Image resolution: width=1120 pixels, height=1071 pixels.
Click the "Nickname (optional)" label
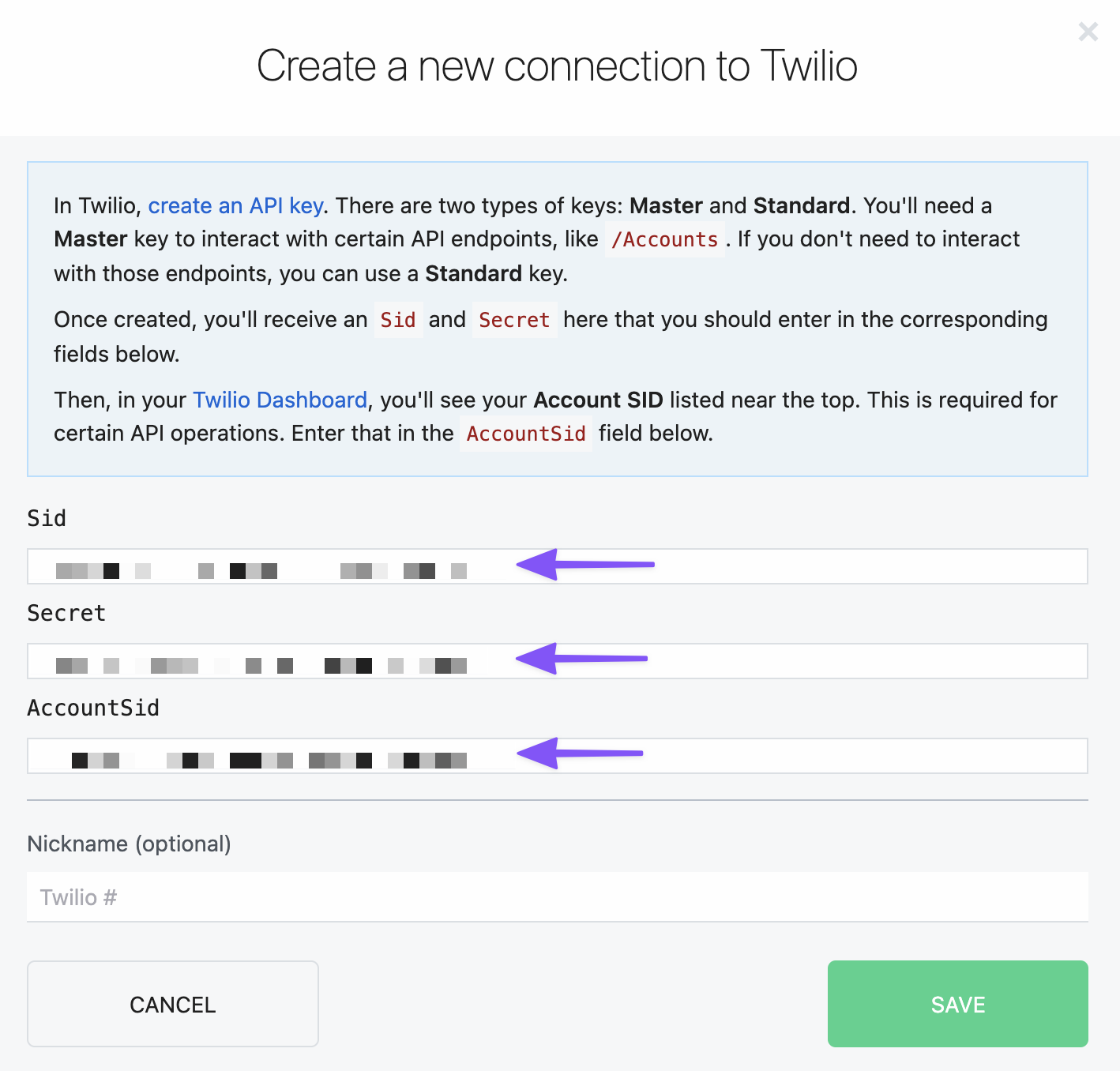tap(129, 844)
